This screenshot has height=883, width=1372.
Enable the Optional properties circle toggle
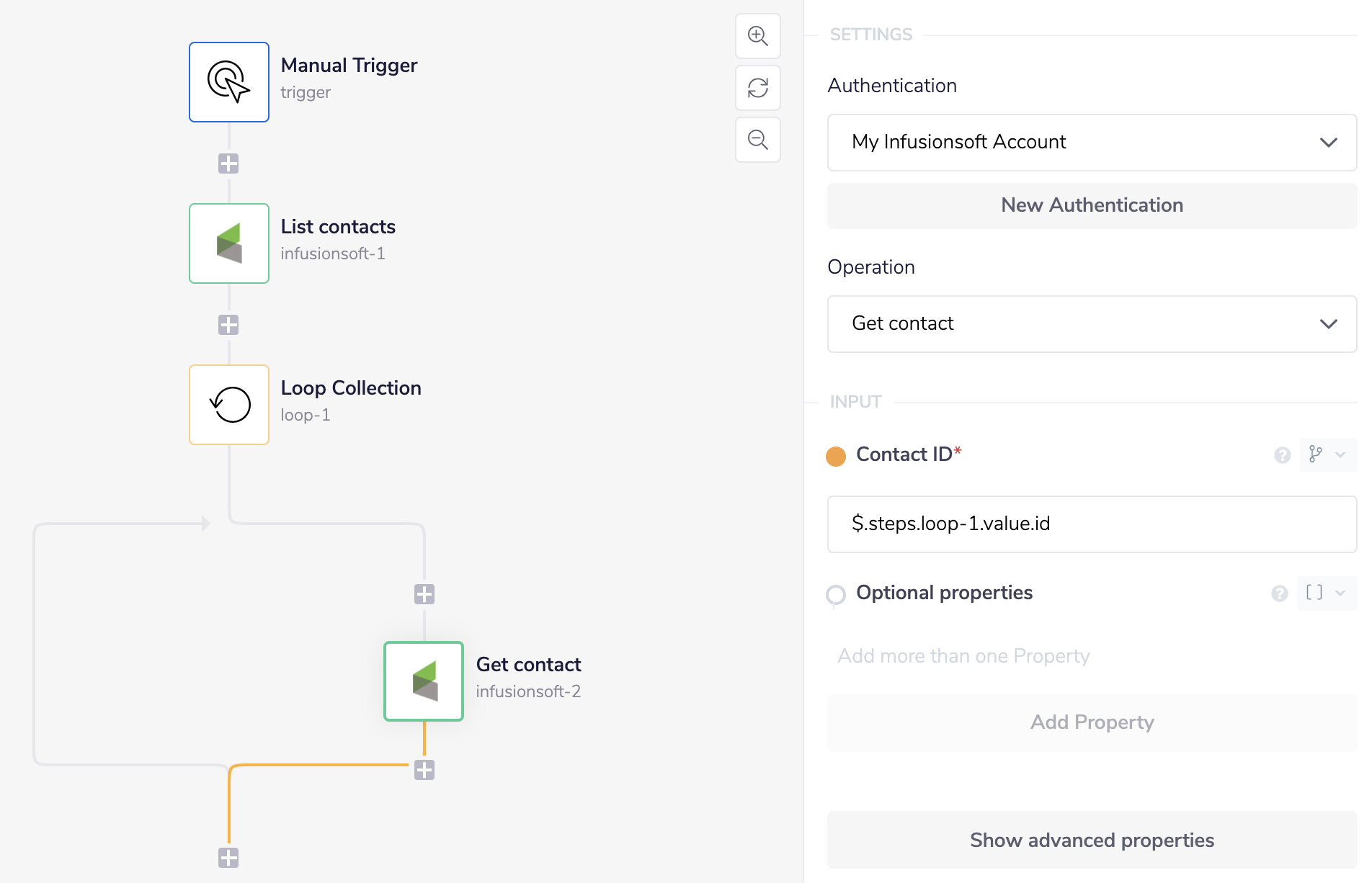point(836,594)
